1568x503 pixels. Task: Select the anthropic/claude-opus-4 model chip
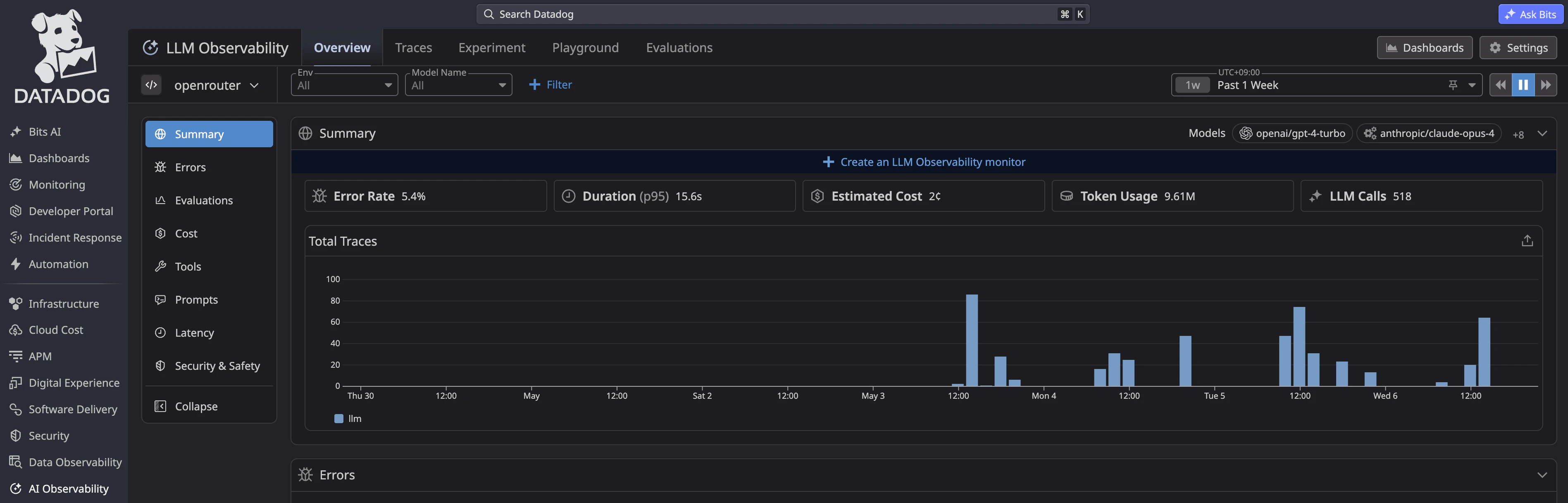tap(1429, 133)
